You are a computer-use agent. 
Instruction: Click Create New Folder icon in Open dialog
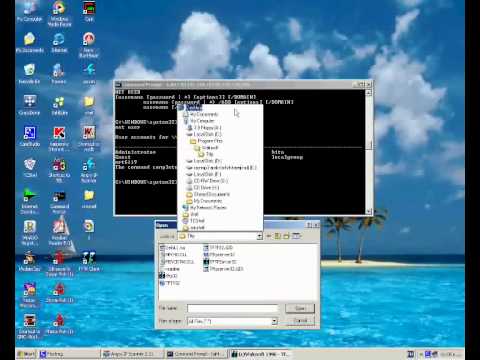[286, 236]
